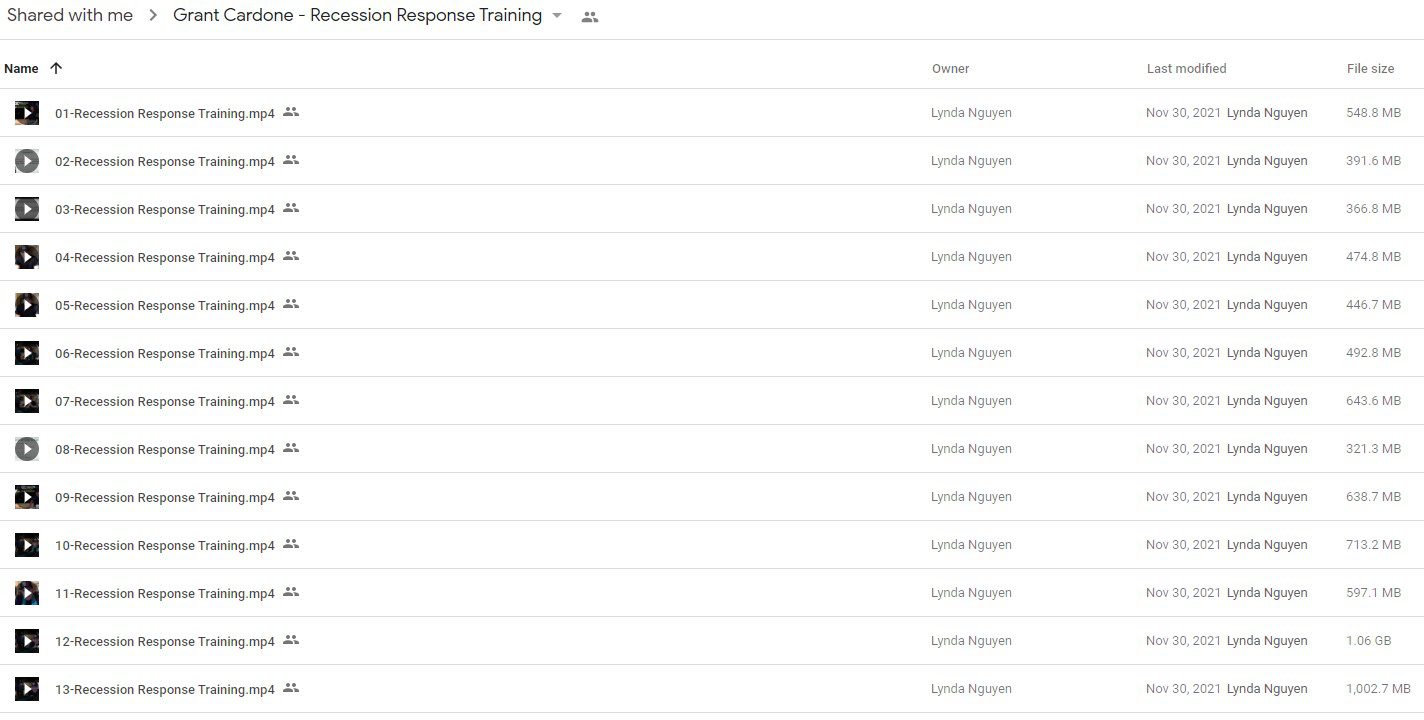Image resolution: width=1424 pixels, height=720 pixels.
Task: Click shared folder people icon in breadcrumb
Action: coord(590,17)
